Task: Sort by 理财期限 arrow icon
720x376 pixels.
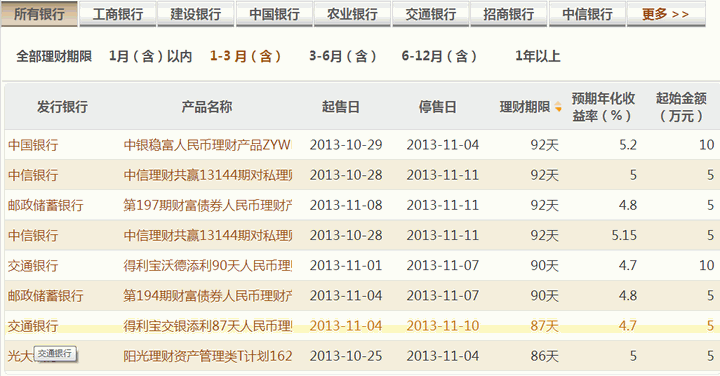Action: click(558, 107)
